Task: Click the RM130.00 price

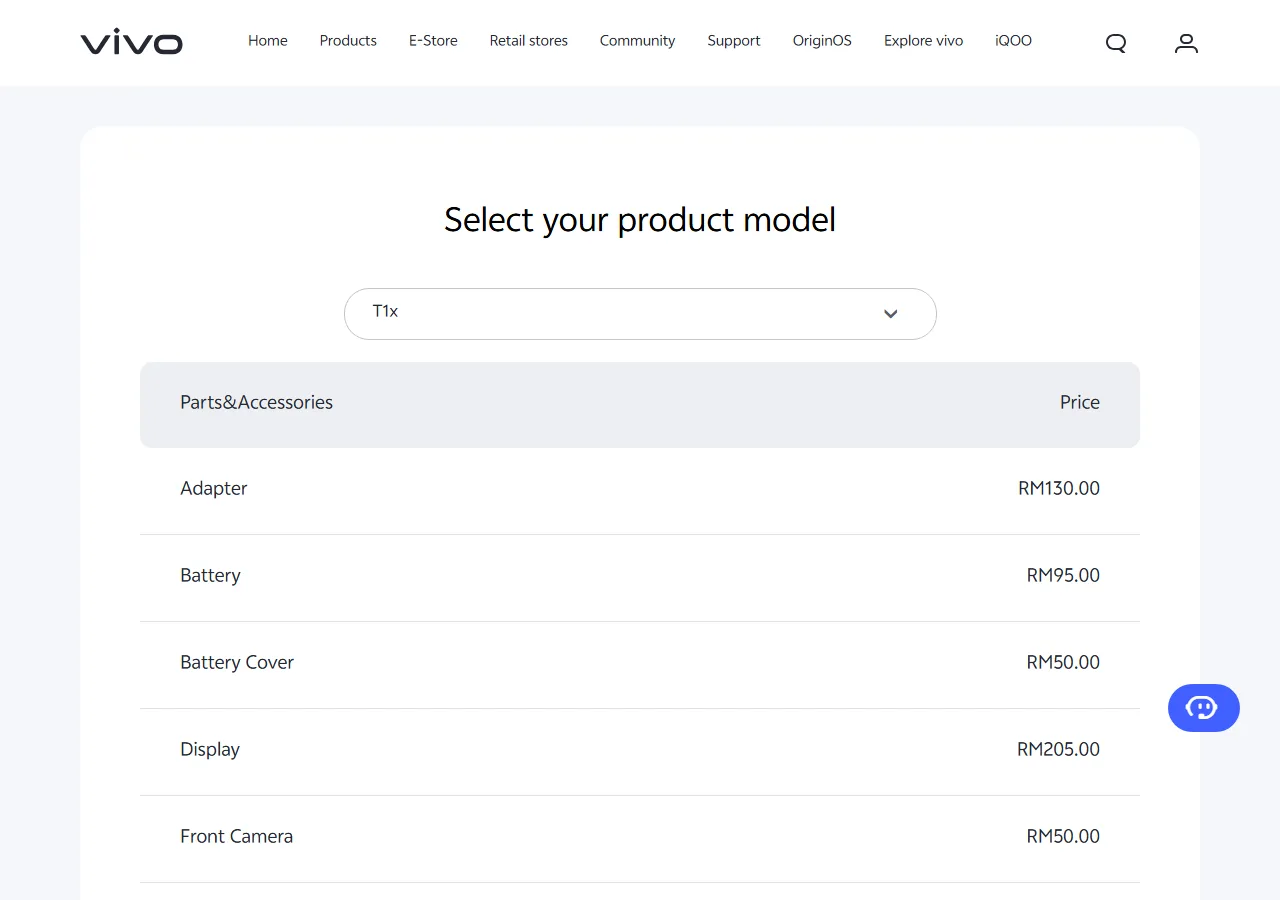Action: point(1059,489)
